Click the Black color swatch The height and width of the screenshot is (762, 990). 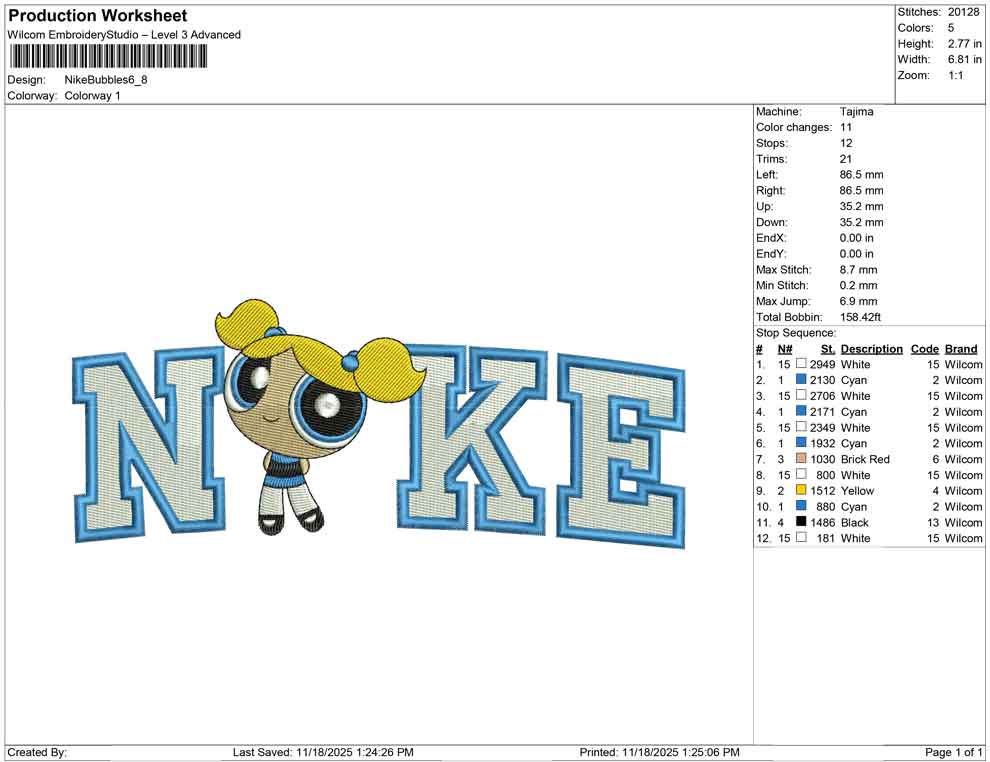tap(801, 521)
